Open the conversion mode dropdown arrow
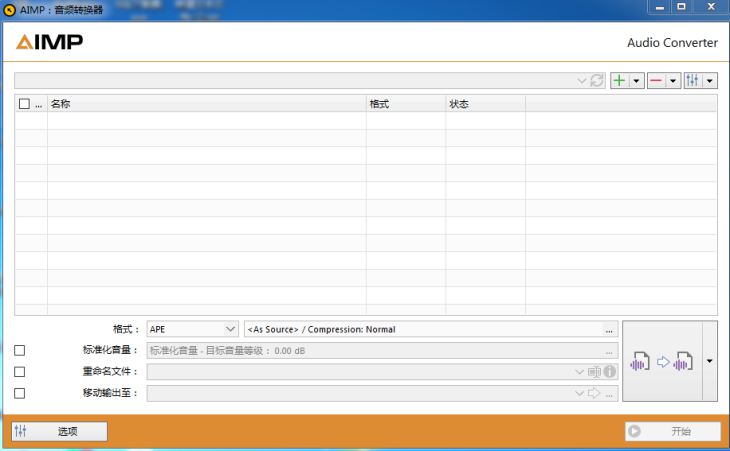This screenshot has width=730, height=451. pos(710,361)
